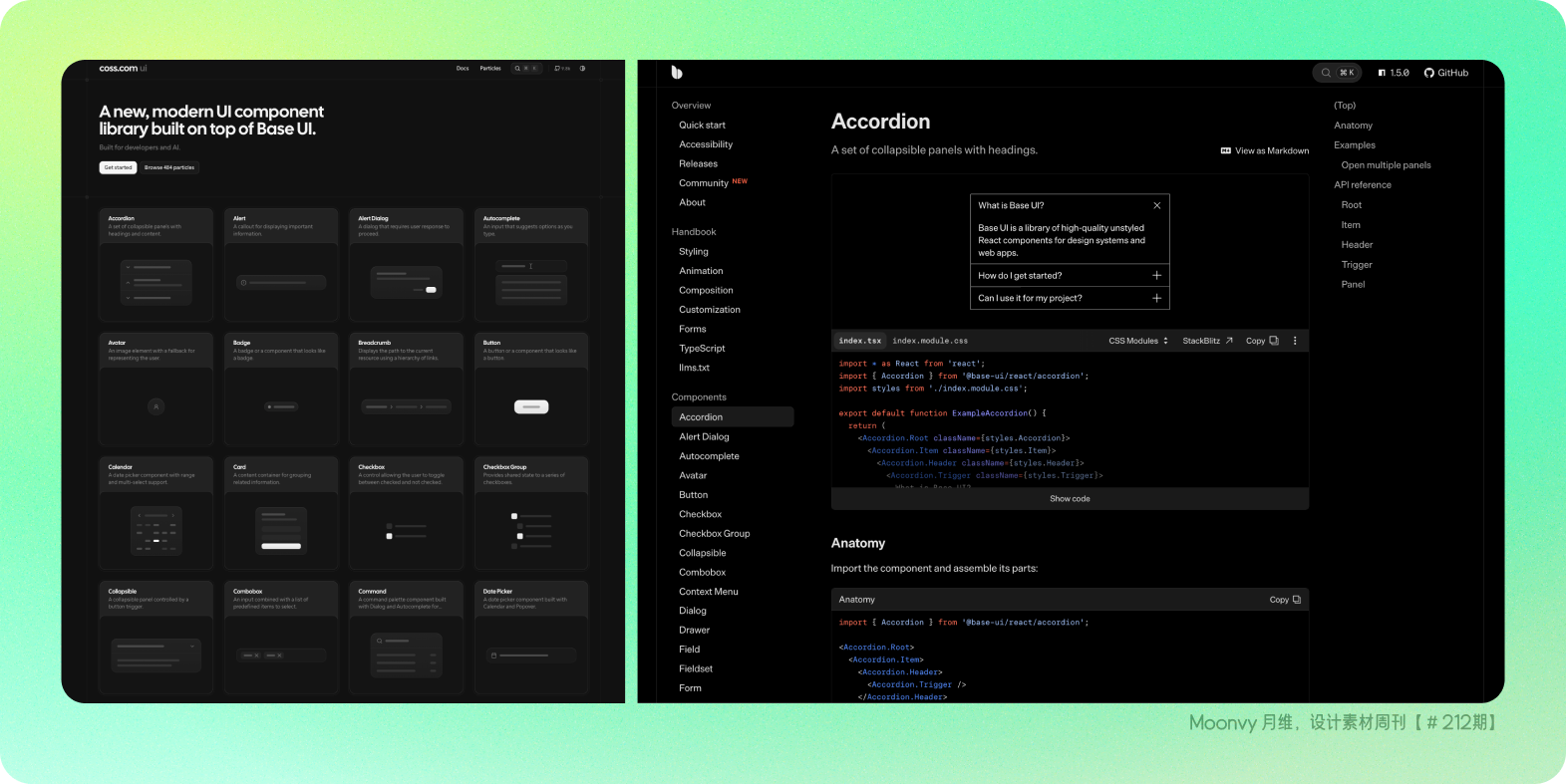1566x784 pixels.
Task: Click the Base UI logo icon
Action: (x=677, y=73)
